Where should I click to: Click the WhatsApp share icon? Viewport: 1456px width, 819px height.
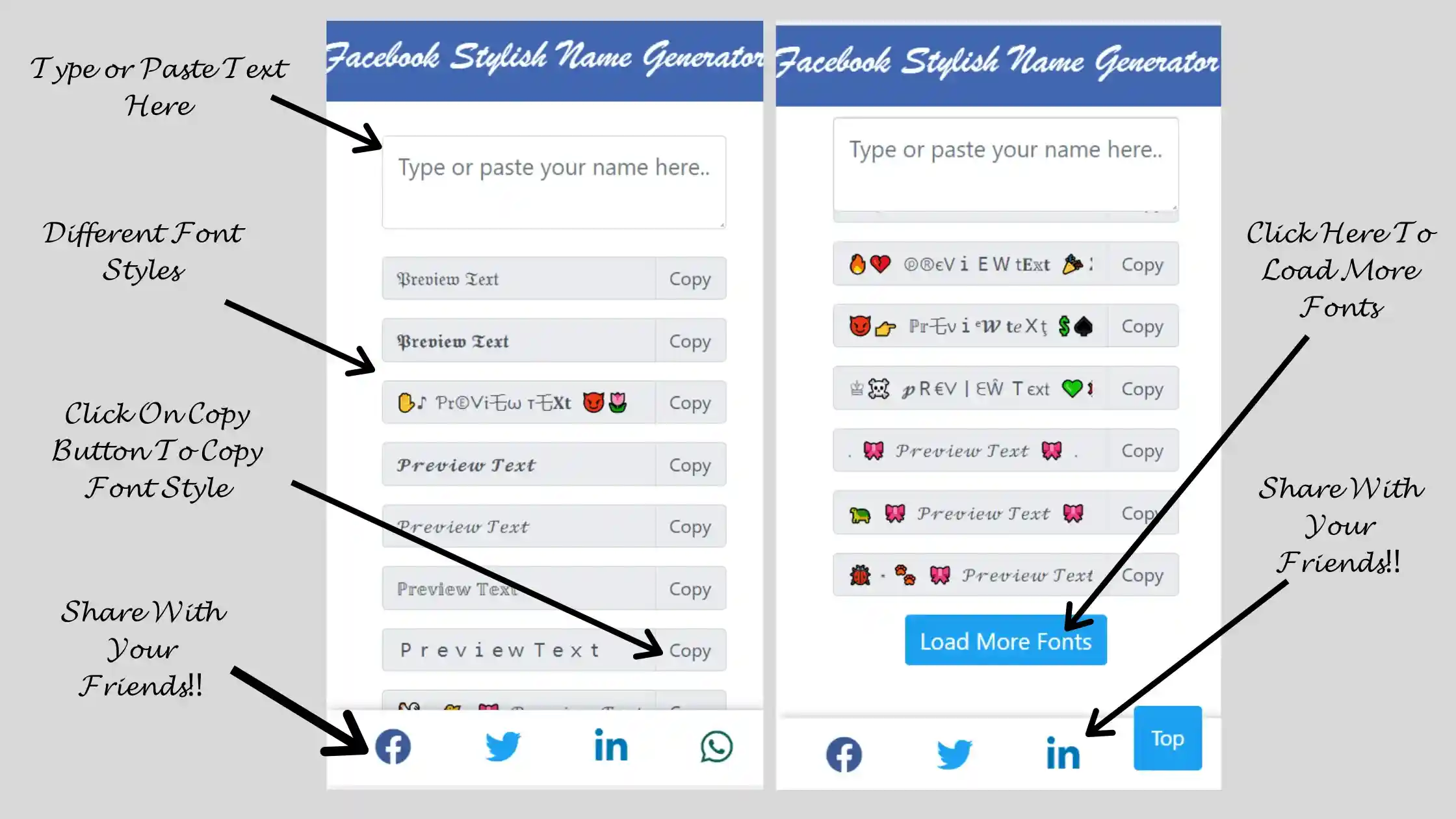pyautogui.click(x=717, y=746)
